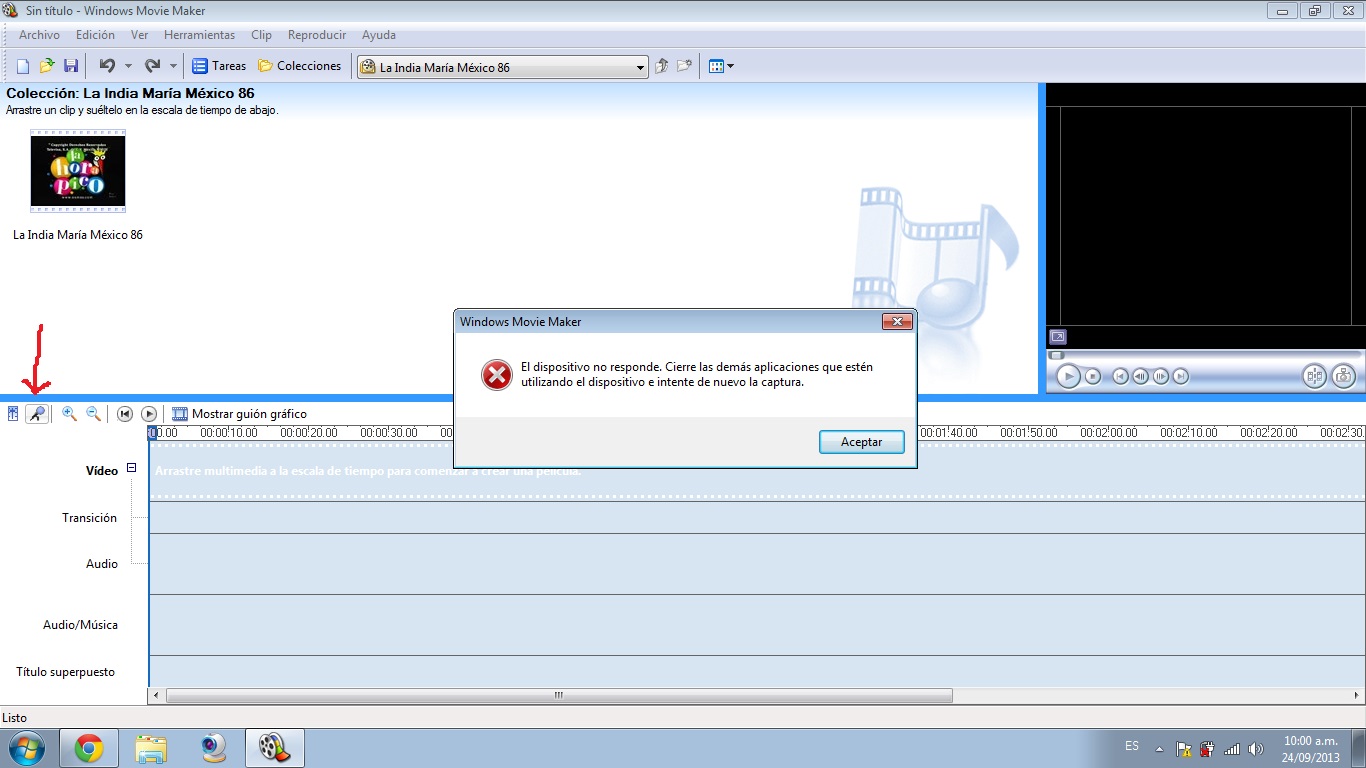Click the network signal icon in the tray
Image resolution: width=1366 pixels, height=768 pixels.
pos(1232,748)
